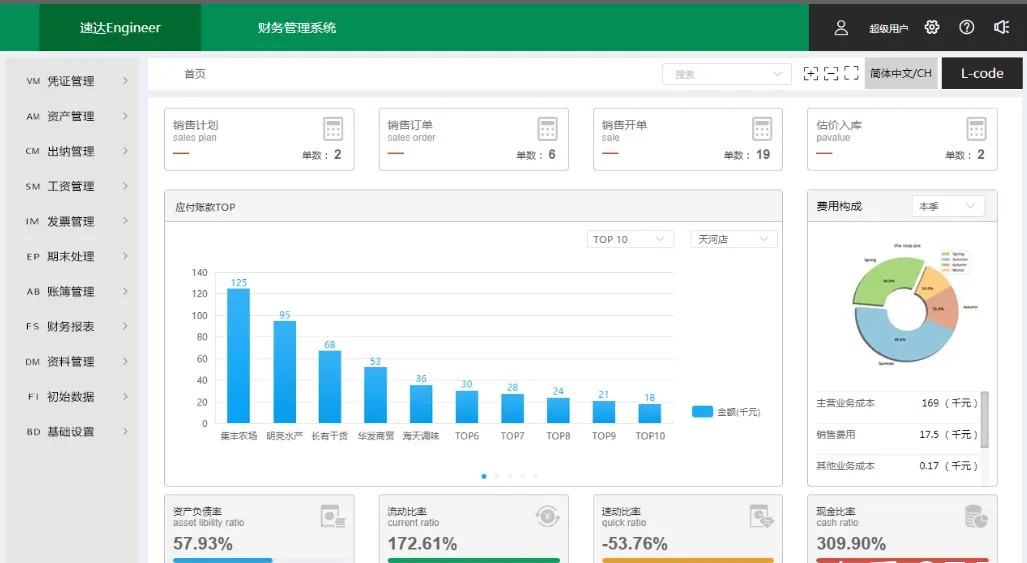Image resolution: width=1027 pixels, height=563 pixels.
Task: Expand the 凭证管理 sidebar menu
Action: (77, 81)
